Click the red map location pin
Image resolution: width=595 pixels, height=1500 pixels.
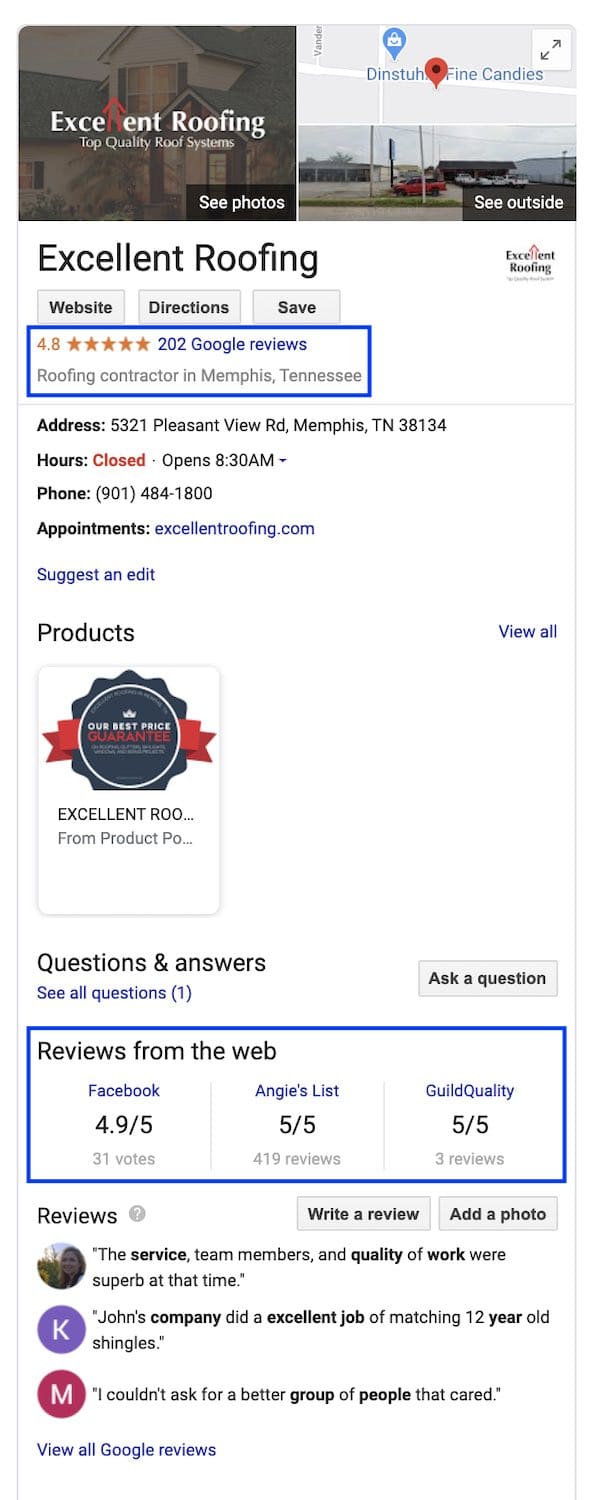click(435, 73)
